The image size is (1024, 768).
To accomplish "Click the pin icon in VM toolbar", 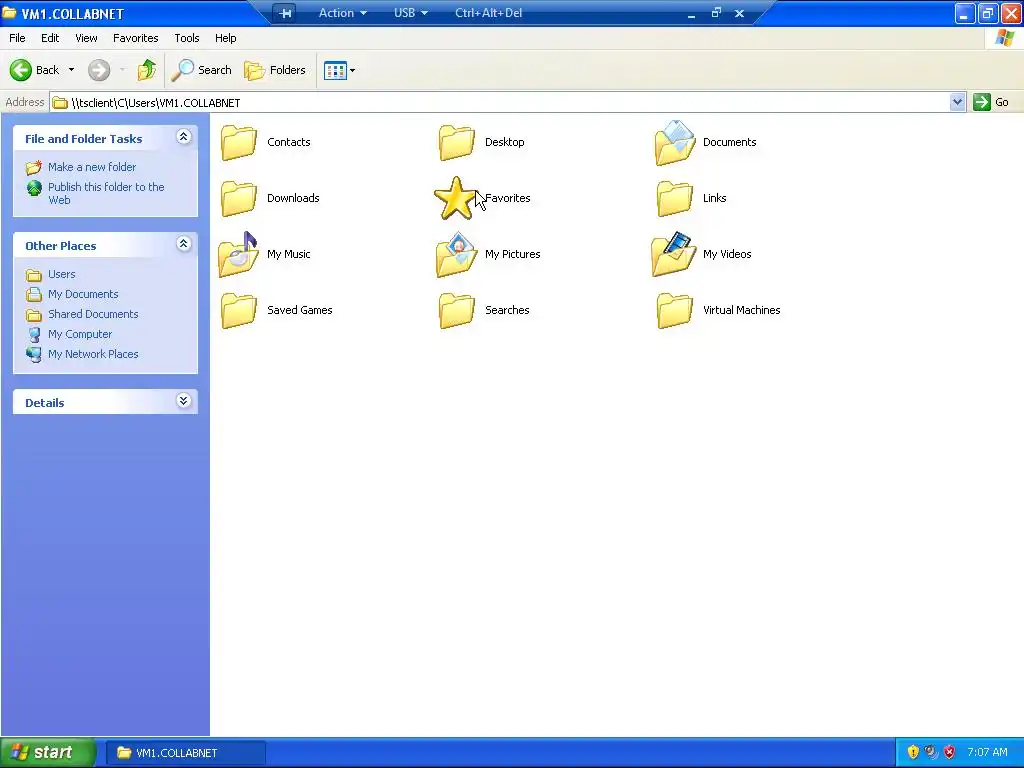I will [285, 13].
